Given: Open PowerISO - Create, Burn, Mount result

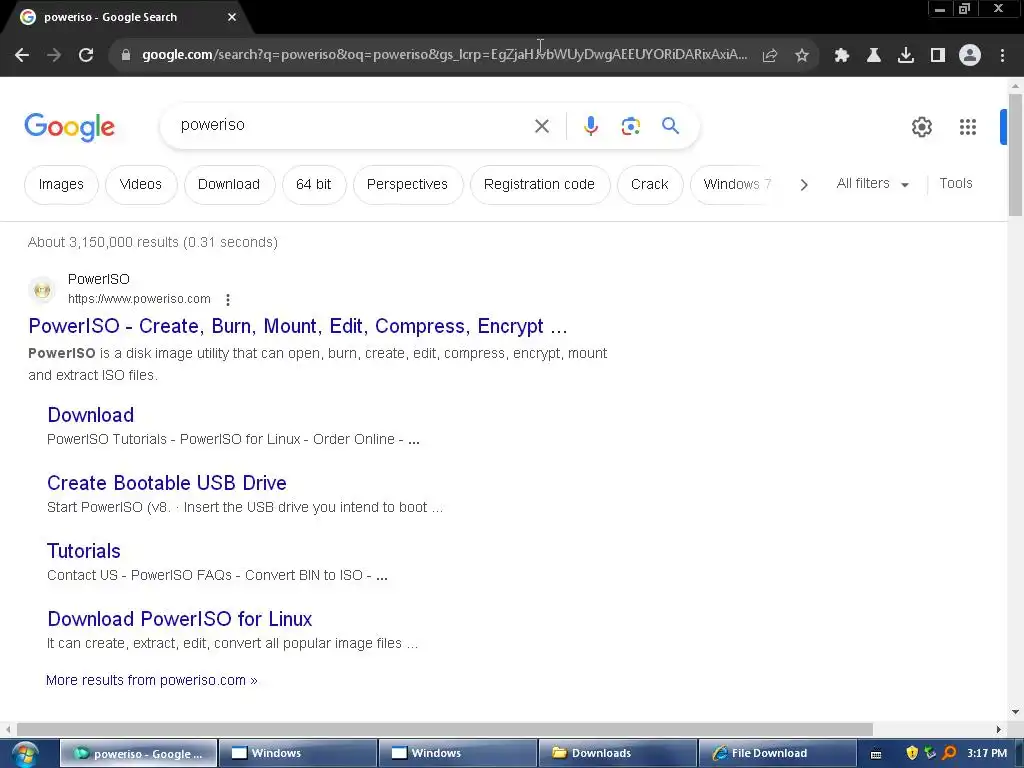Looking at the screenshot, I should 298,326.
